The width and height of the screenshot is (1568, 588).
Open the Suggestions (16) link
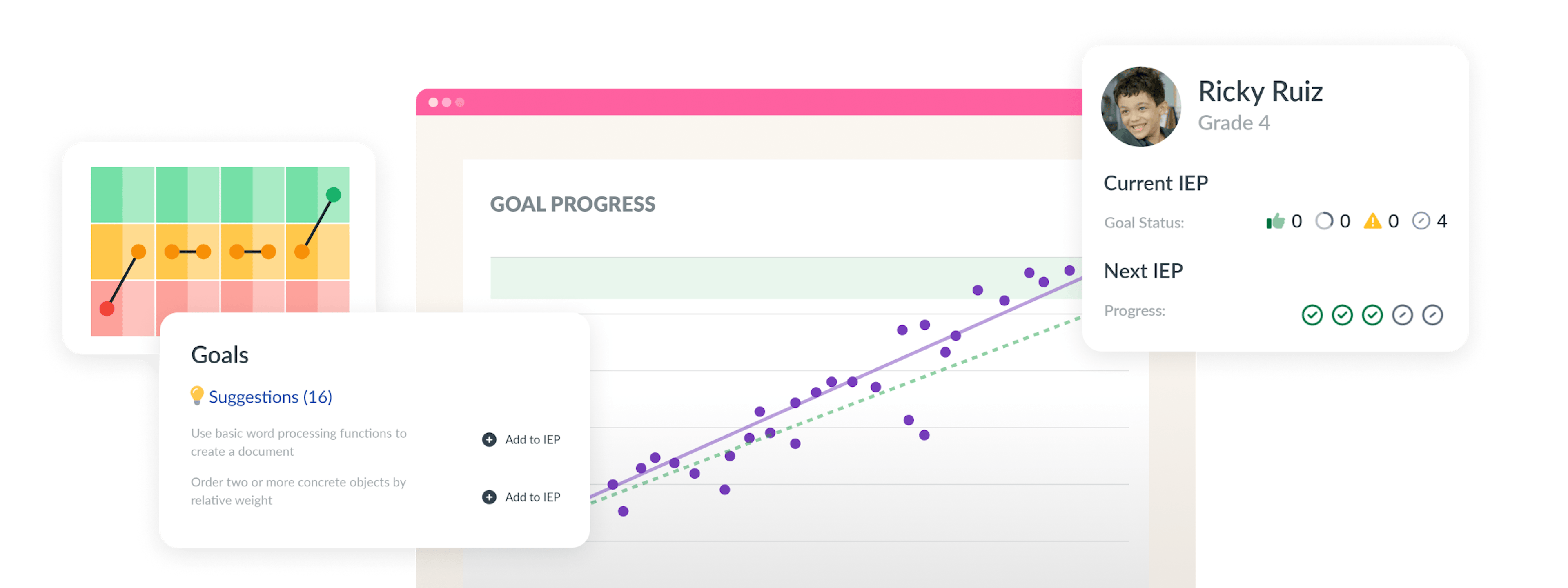[270, 397]
